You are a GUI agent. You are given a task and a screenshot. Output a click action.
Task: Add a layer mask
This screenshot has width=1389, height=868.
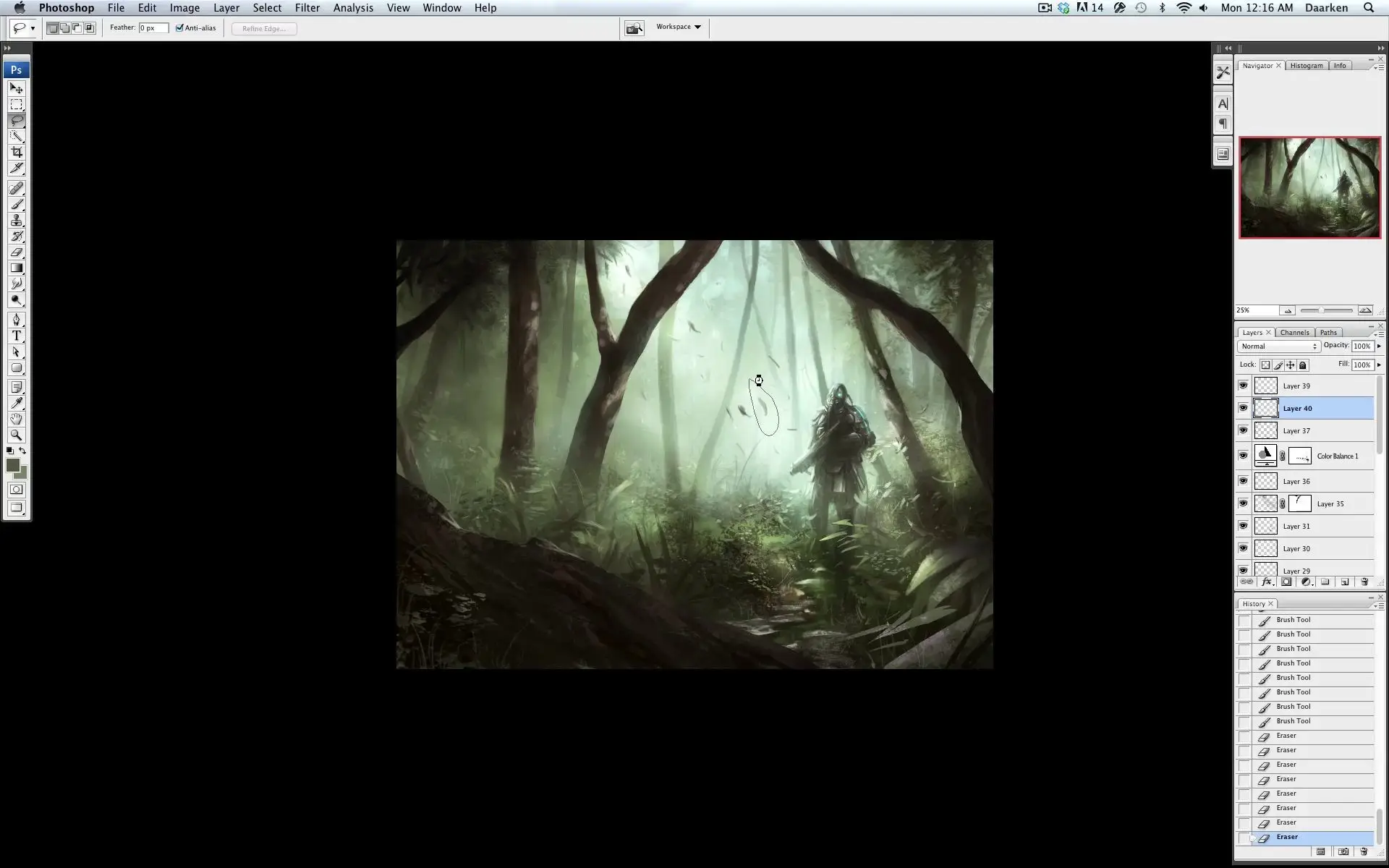(x=1286, y=582)
